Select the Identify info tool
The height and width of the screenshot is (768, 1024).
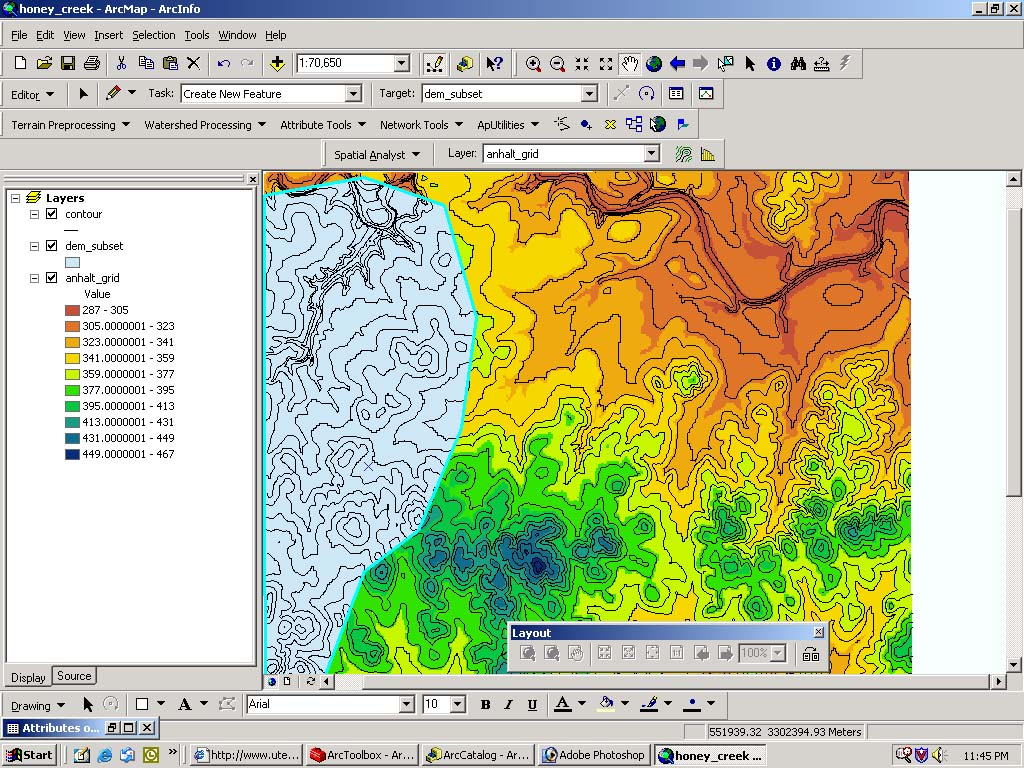tap(773, 64)
